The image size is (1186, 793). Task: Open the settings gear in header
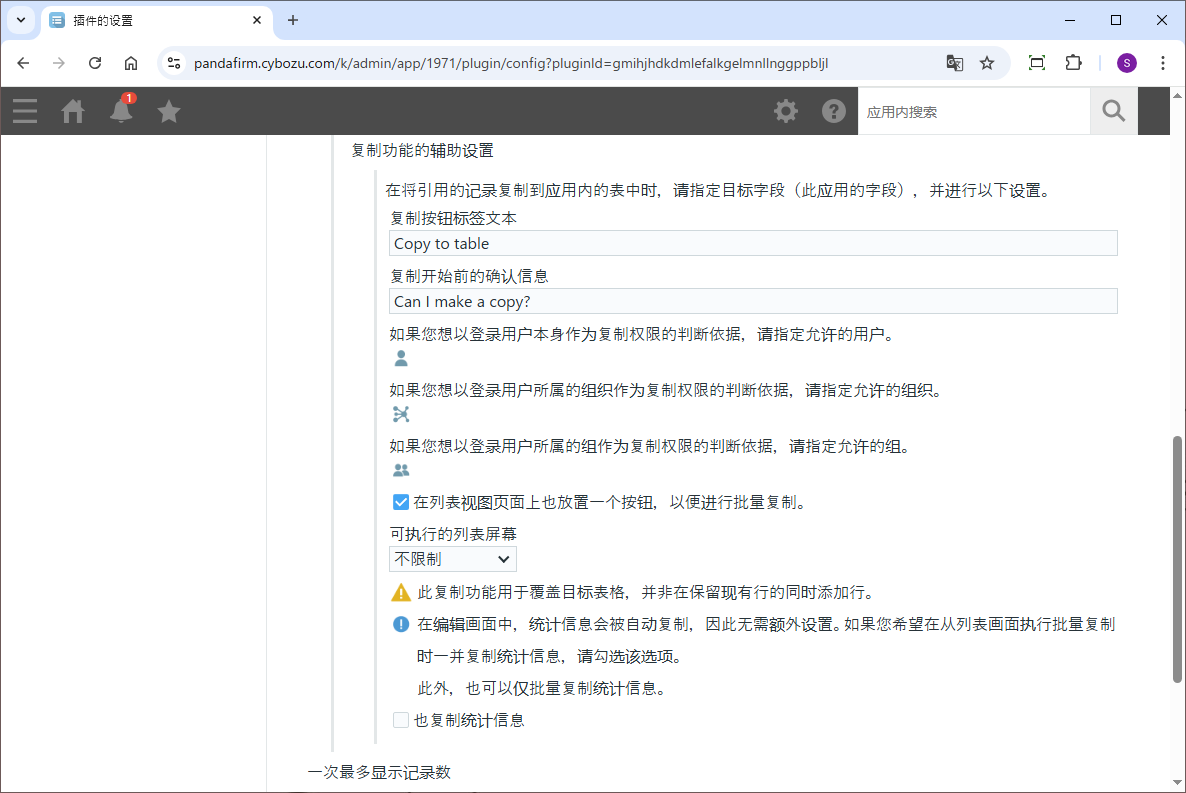[786, 111]
